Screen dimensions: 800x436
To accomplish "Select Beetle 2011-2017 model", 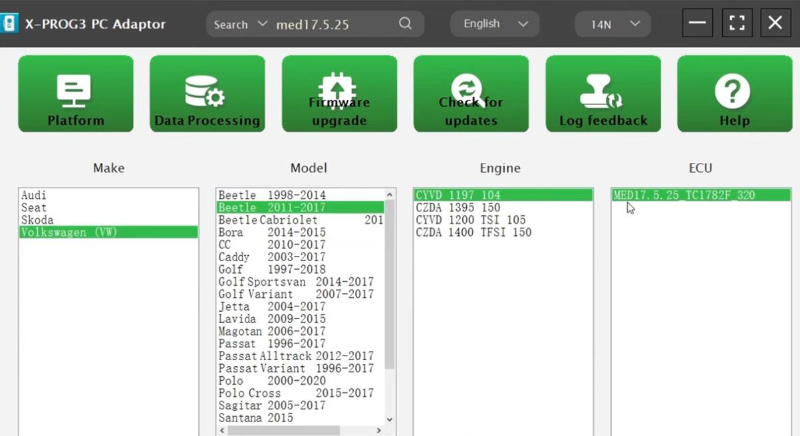I will [300, 208].
